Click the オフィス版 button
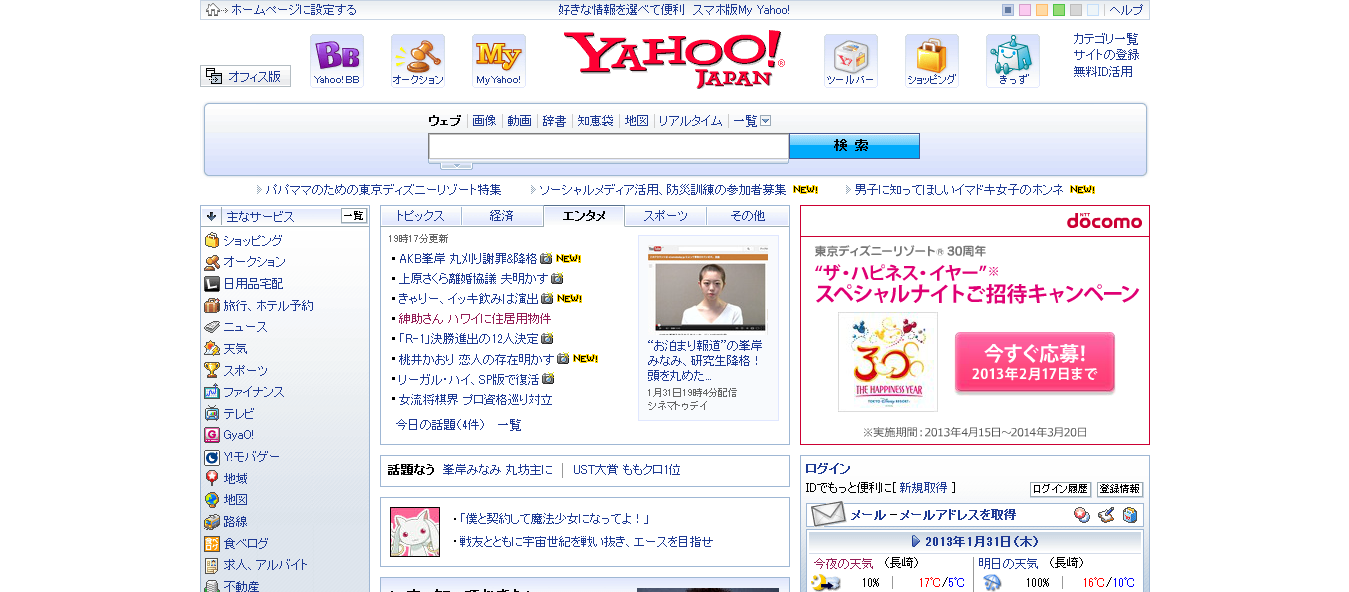 [246, 76]
